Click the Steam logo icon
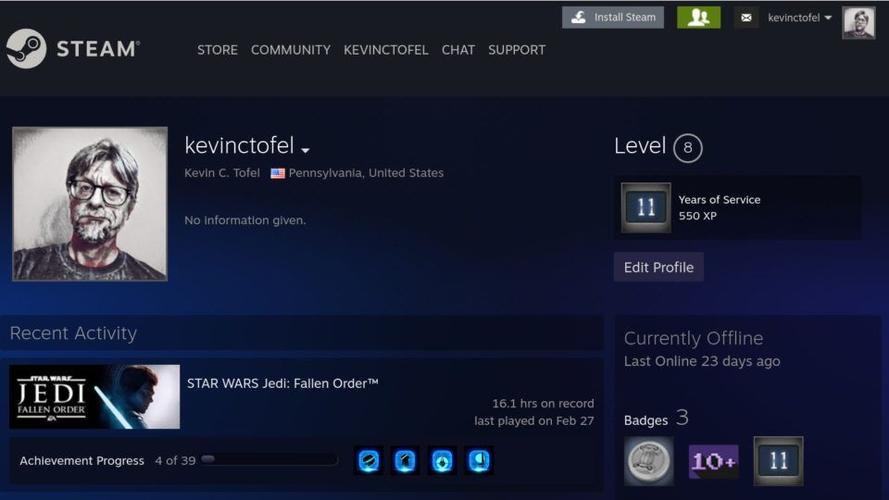The height and width of the screenshot is (500, 889). [26, 49]
